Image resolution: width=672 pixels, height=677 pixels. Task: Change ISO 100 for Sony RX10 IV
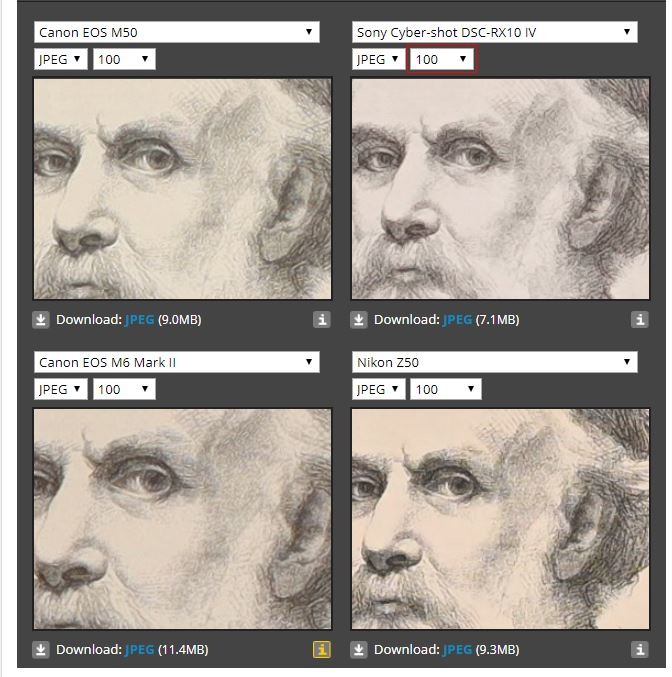click(441, 59)
